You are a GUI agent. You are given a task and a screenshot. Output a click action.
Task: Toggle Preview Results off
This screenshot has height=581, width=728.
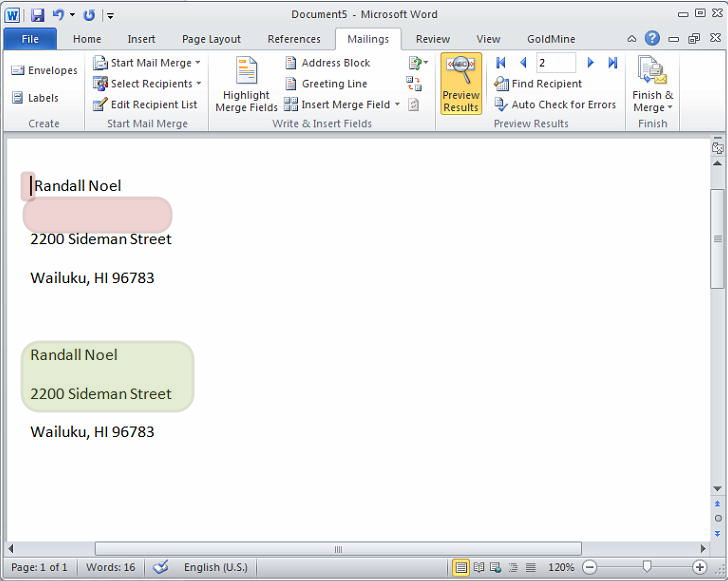pyautogui.click(x=460, y=84)
